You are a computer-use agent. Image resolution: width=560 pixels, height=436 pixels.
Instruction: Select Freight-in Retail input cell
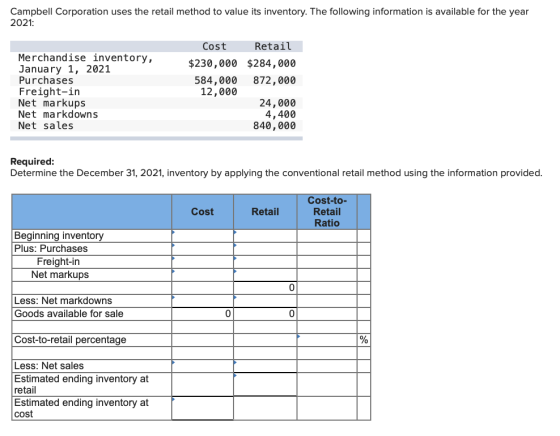point(265,262)
